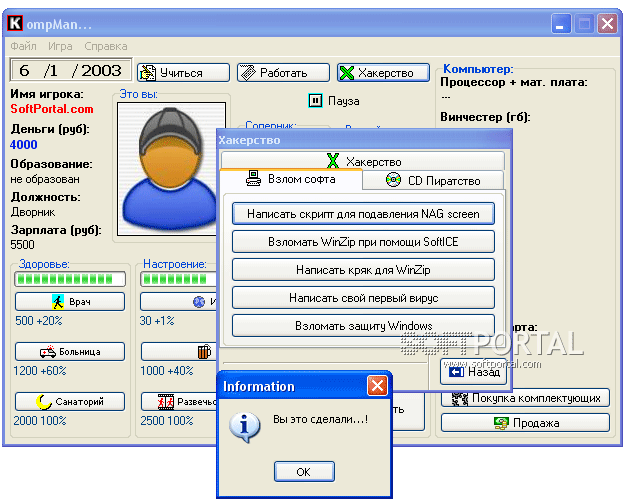The image size is (628, 502).
Task: Click the Врач price 500 +20%
Action: (x=39, y=321)
